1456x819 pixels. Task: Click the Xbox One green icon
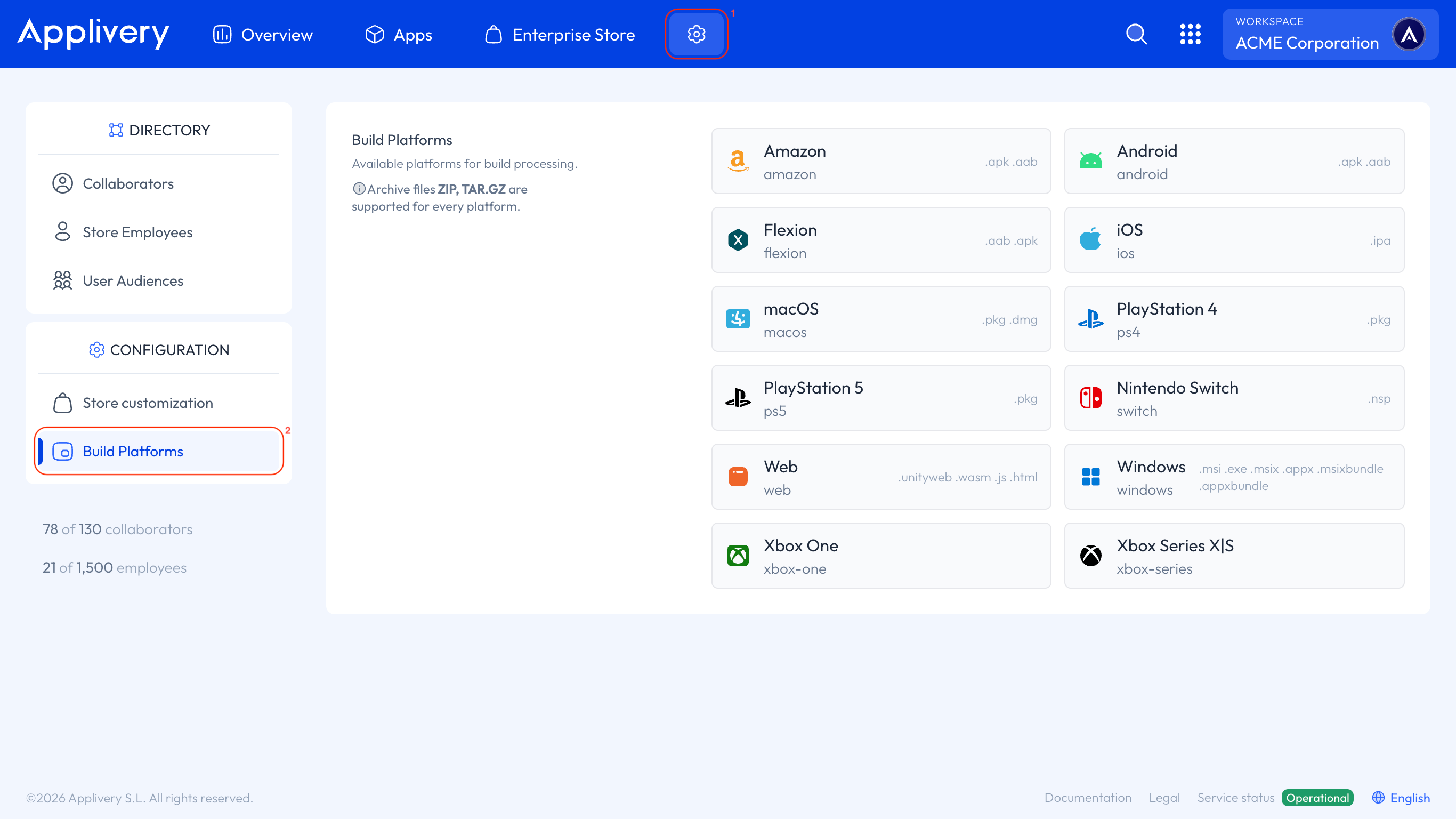(738, 556)
